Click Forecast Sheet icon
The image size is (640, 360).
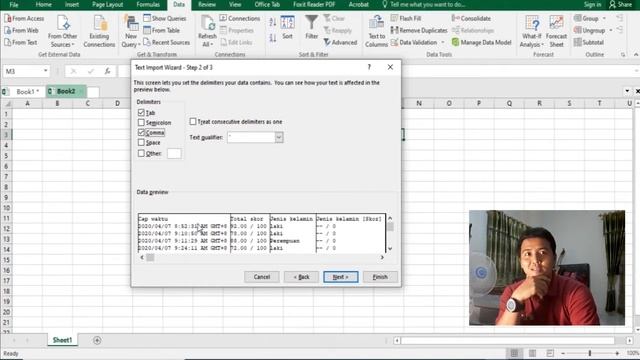point(556,22)
